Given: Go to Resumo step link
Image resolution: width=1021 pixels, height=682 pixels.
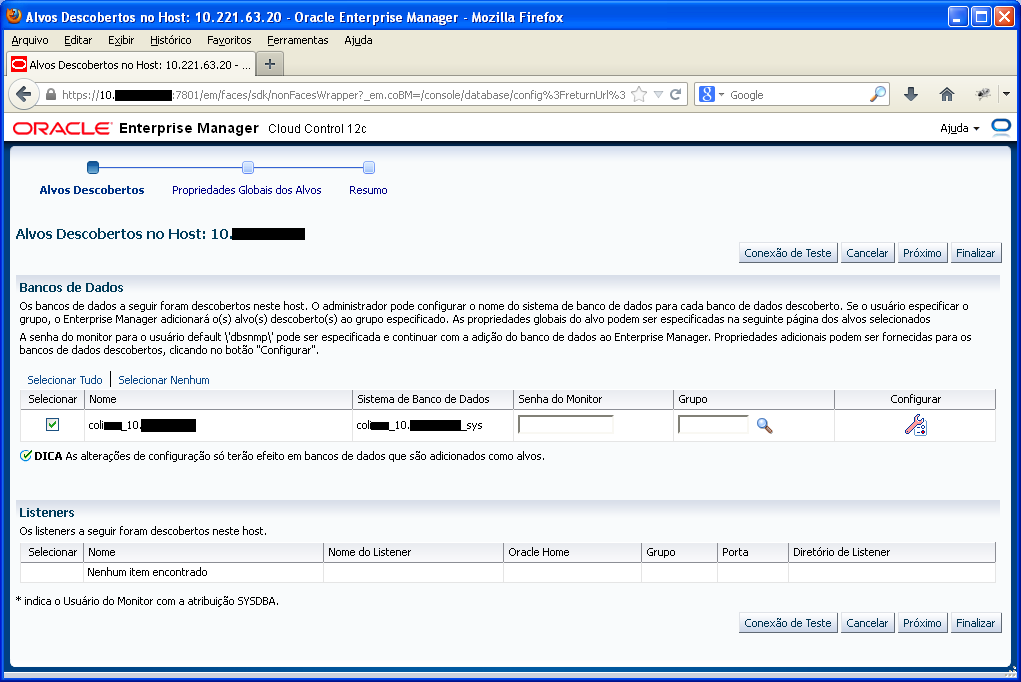Looking at the screenshot, I should (x=368, y=190).
